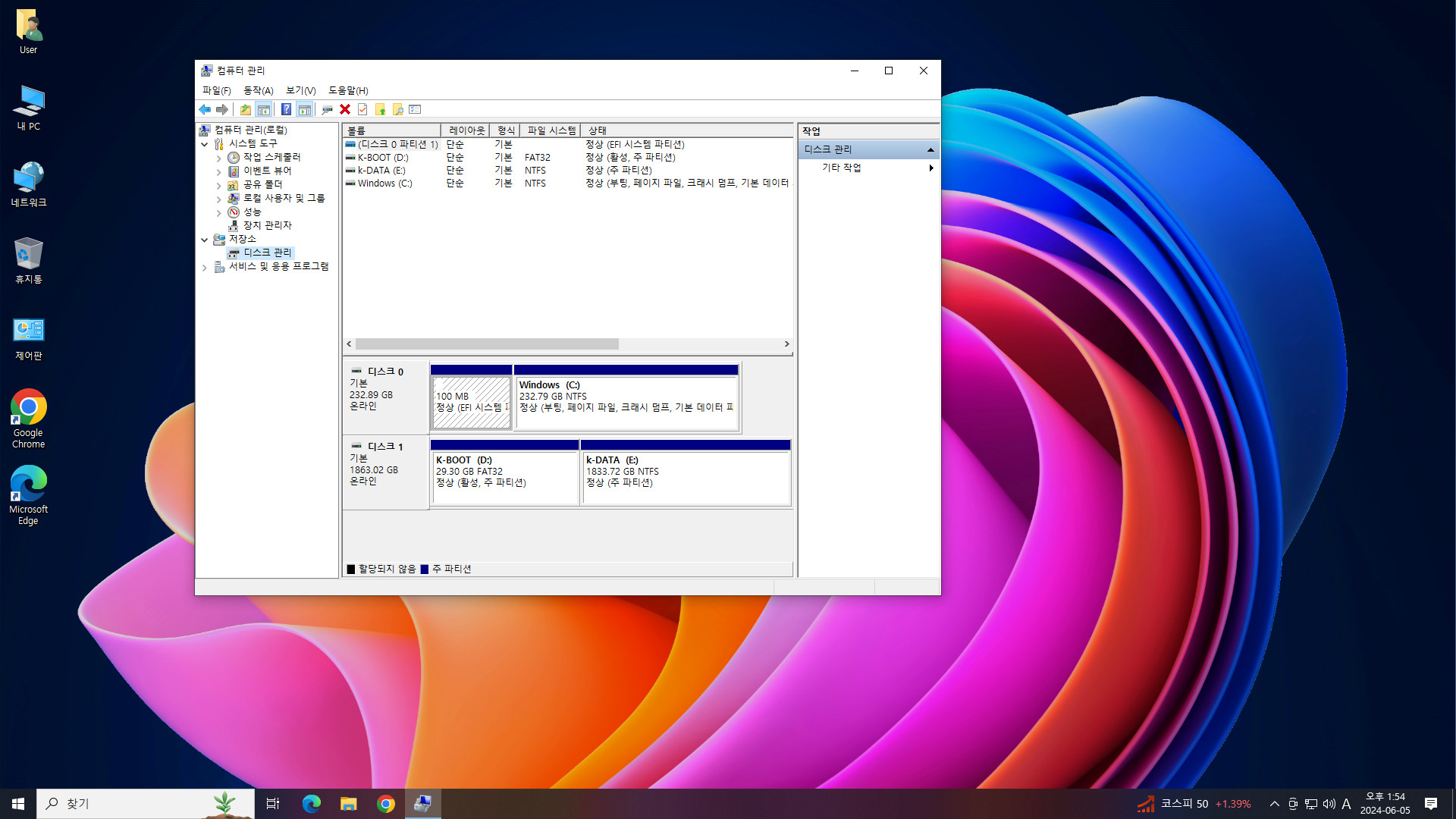Open the User folder desktop icon
Viewport: 1456px width, 819px height.
click(28, 31)
